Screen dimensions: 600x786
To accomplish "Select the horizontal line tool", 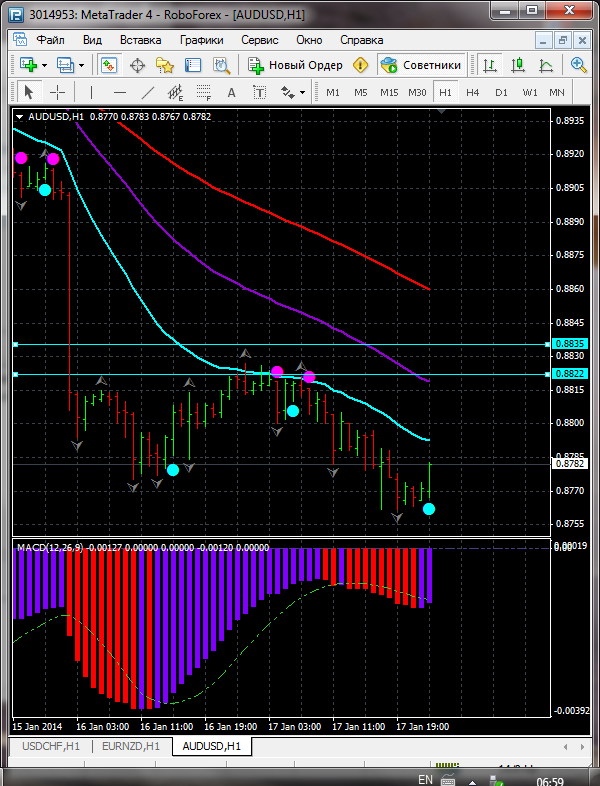I will (120, 92).
